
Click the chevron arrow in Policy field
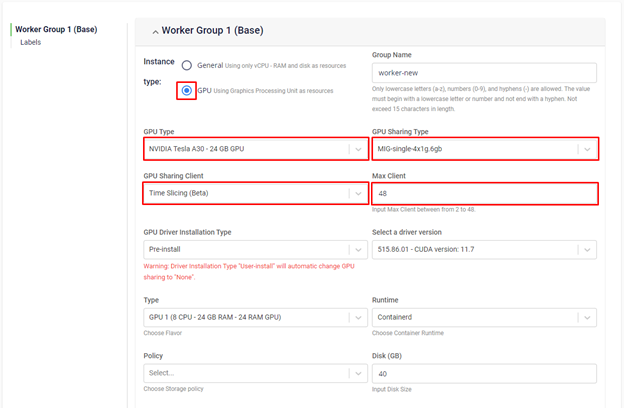tap(357, 373)
